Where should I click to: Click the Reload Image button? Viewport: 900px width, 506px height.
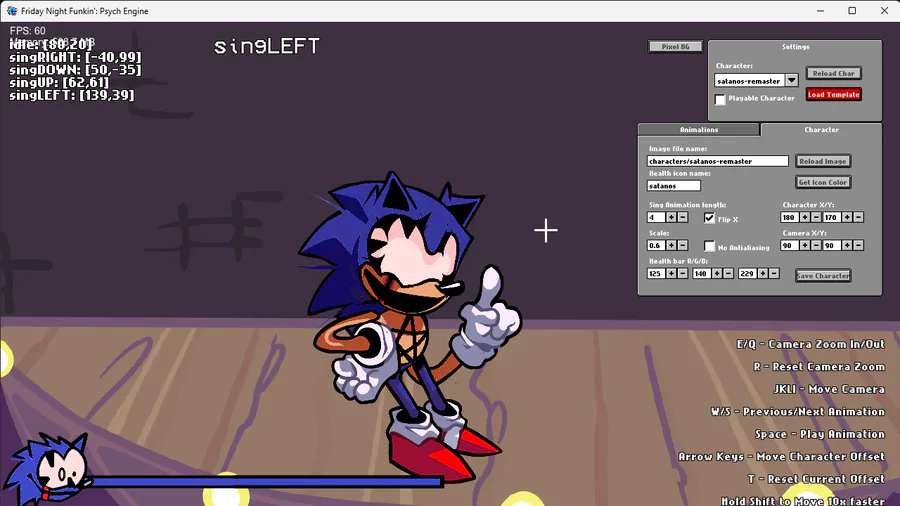[823, 161]
